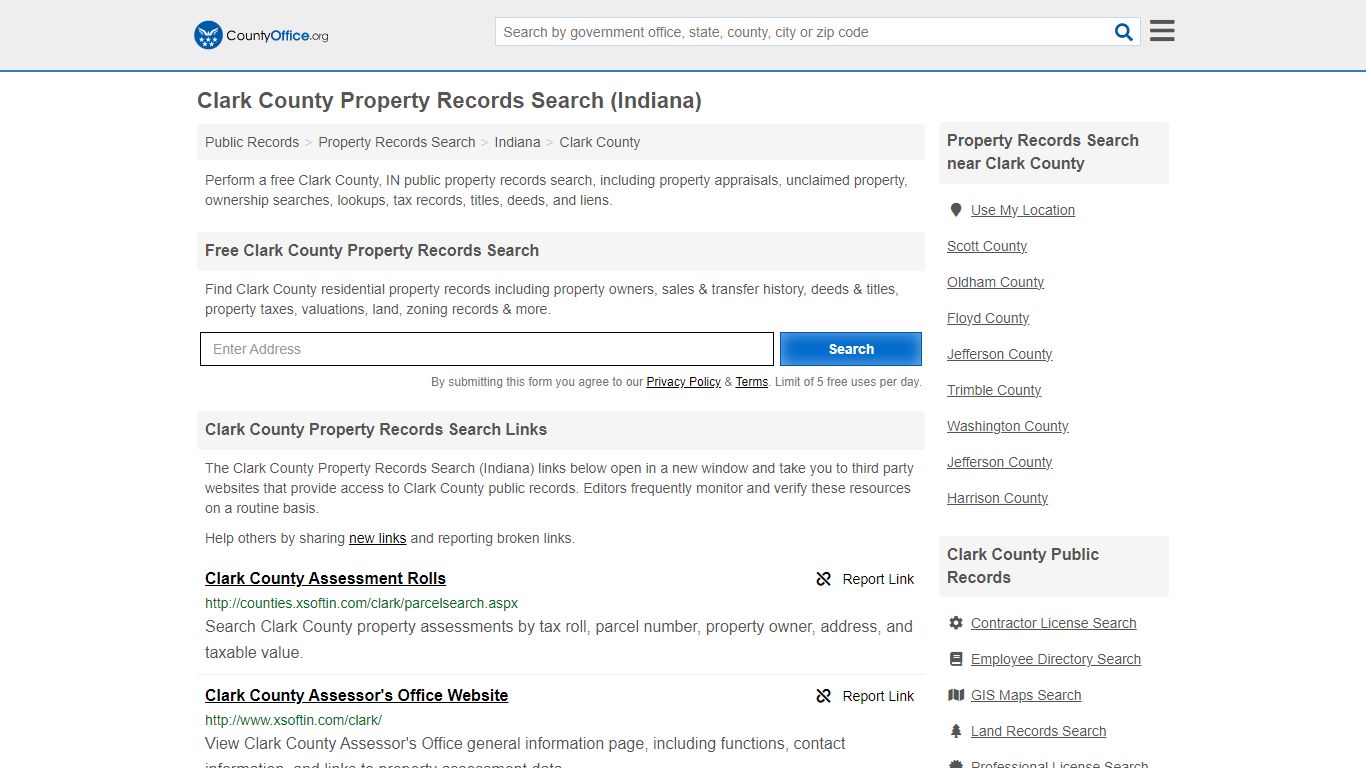The image size is (1366, 768).
Task: Click the book icon beside Employee Directory Search
Action: tap(956, 659)
